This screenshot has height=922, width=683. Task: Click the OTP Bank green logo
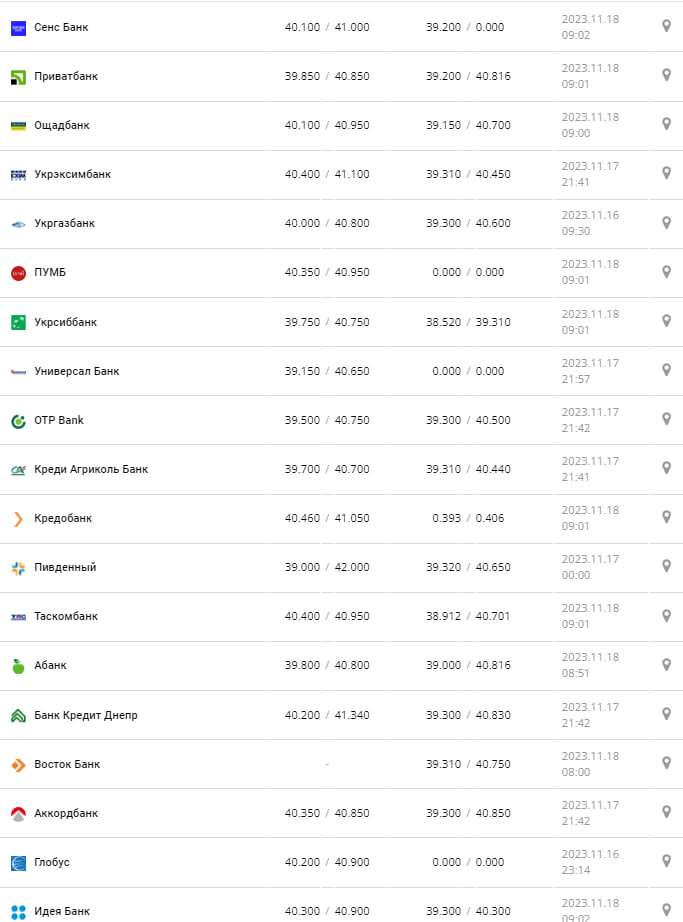coord(18,421)
